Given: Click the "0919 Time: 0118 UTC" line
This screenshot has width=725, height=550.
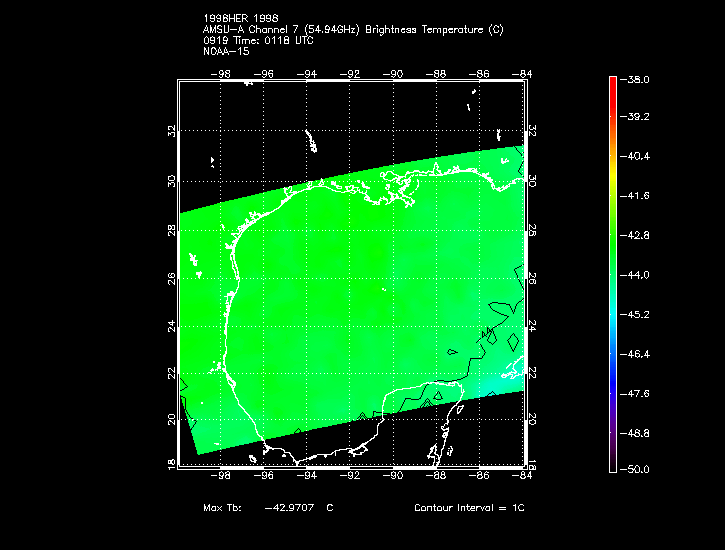Looking at the screenshot, I should (258, 41).
